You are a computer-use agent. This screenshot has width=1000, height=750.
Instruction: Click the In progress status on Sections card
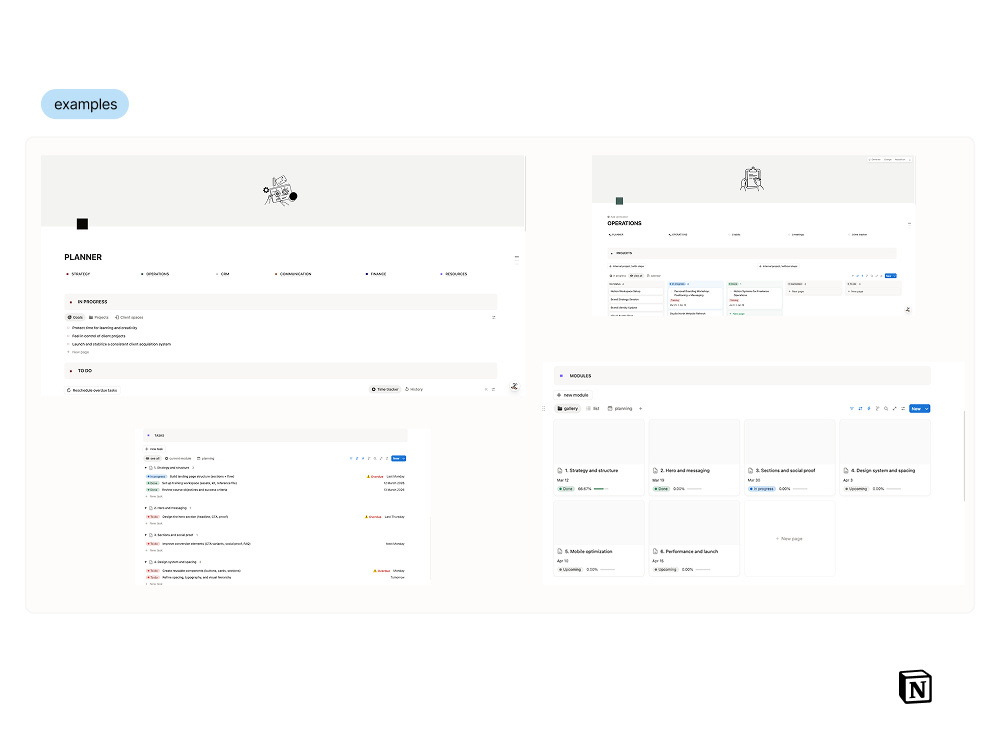click(762, 489)
